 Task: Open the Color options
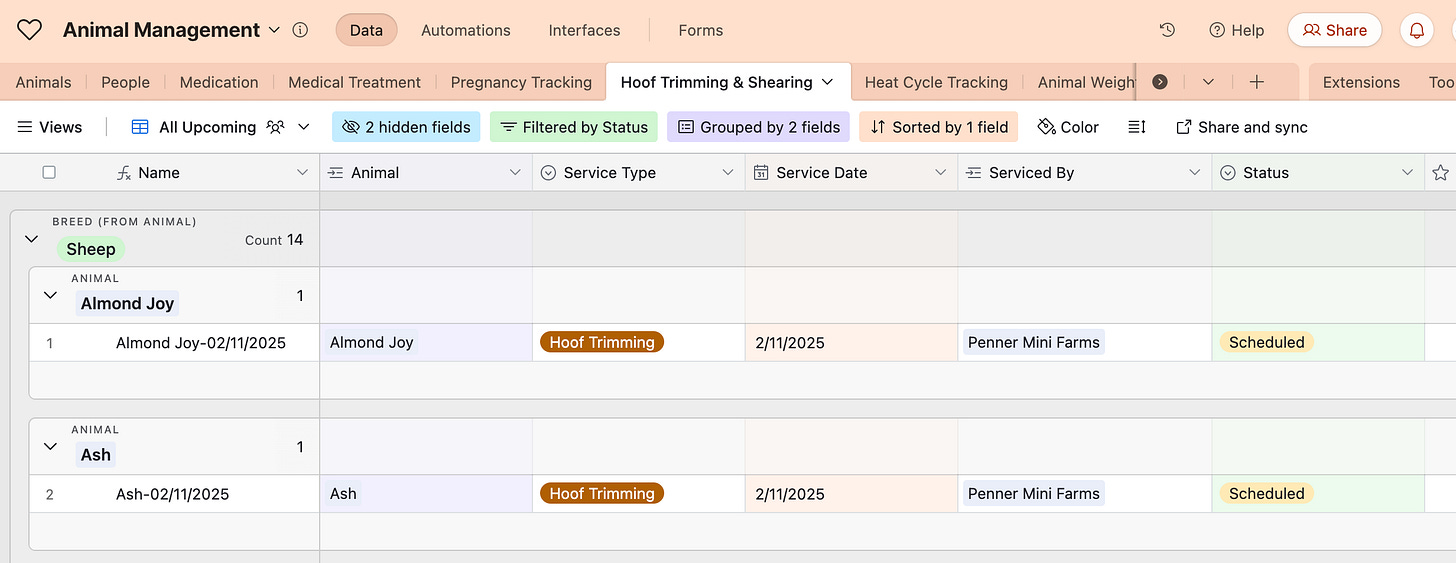(x=1068, y=127)
